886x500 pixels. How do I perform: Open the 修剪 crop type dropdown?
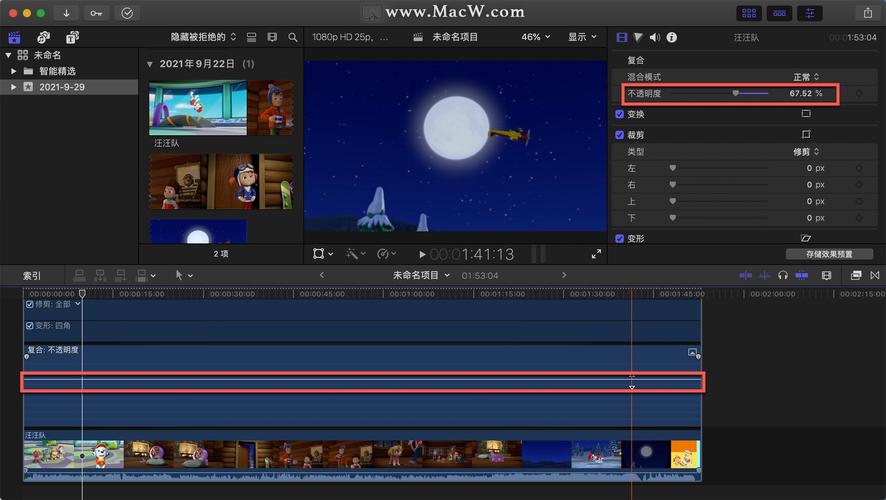[x=806, y=151]
